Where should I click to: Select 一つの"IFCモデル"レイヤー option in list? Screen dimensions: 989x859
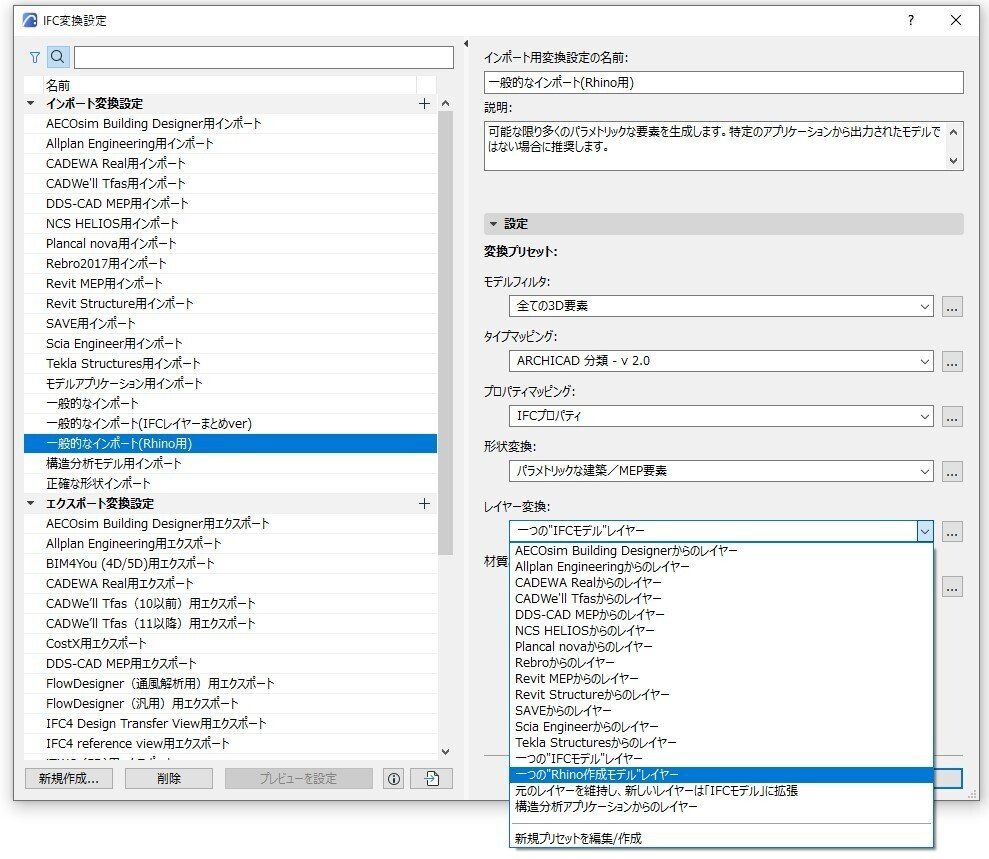click(x=721, y=759)
